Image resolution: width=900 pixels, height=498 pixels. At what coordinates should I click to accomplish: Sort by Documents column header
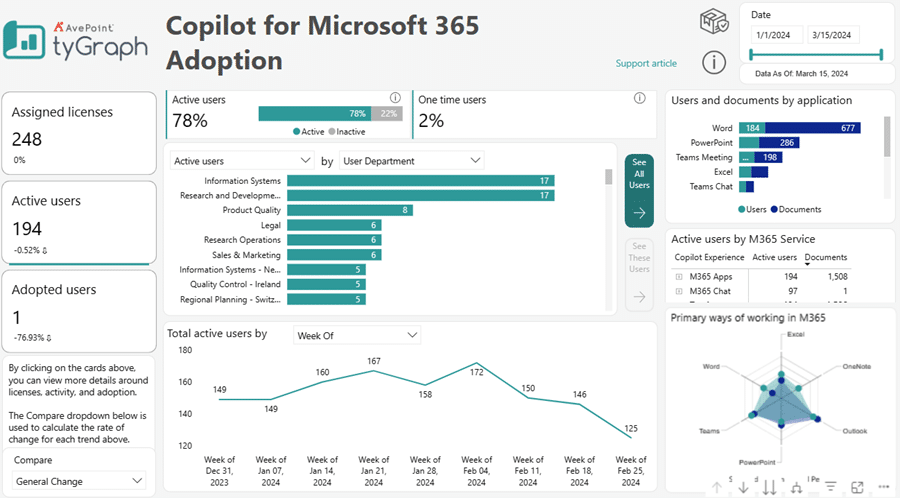pyautogui.click(x=825, y=257)
